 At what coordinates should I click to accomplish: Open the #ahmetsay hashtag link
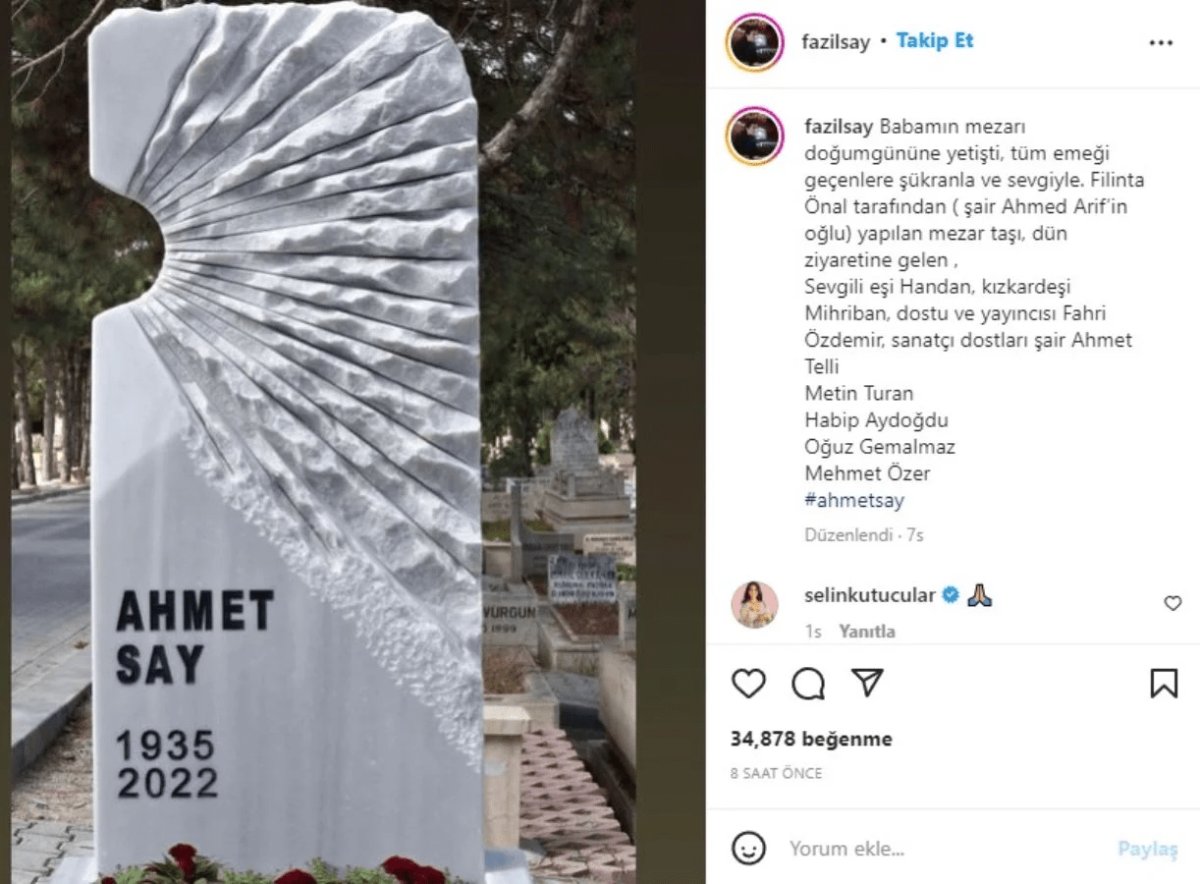coord(854,500)
